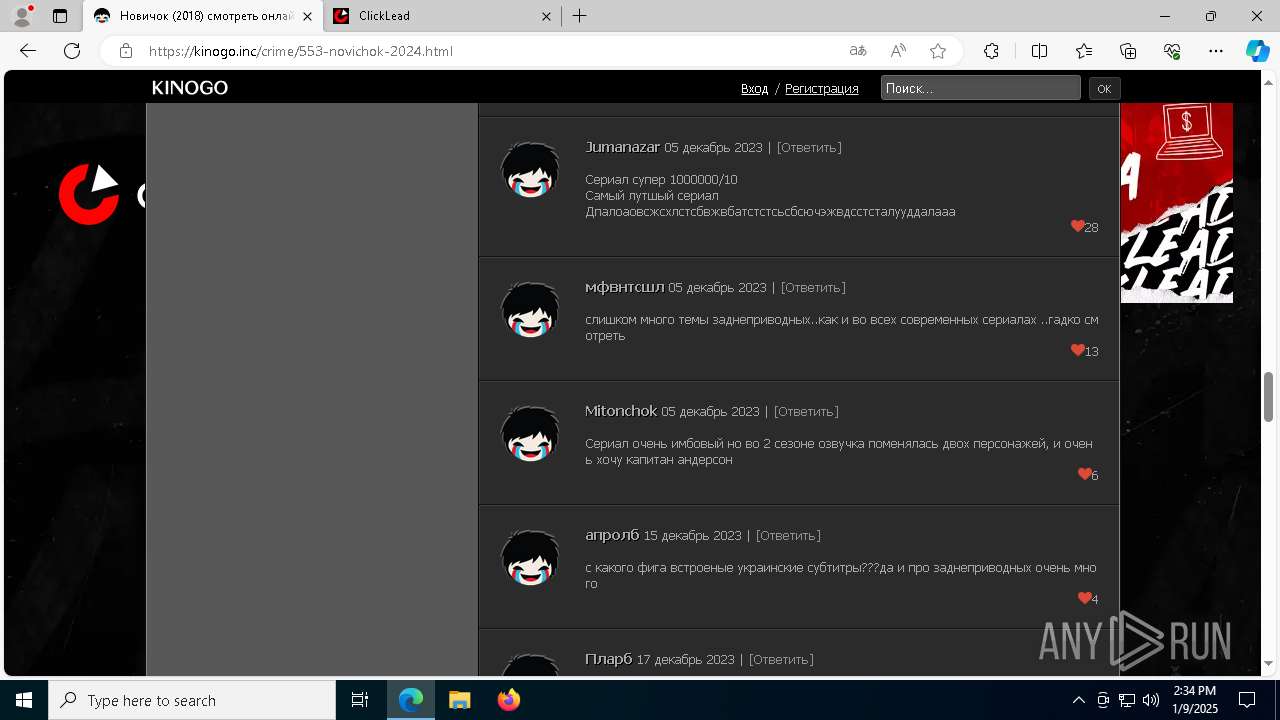
Task: Open File Explorer from the taskbar
Action: (459, 700)
